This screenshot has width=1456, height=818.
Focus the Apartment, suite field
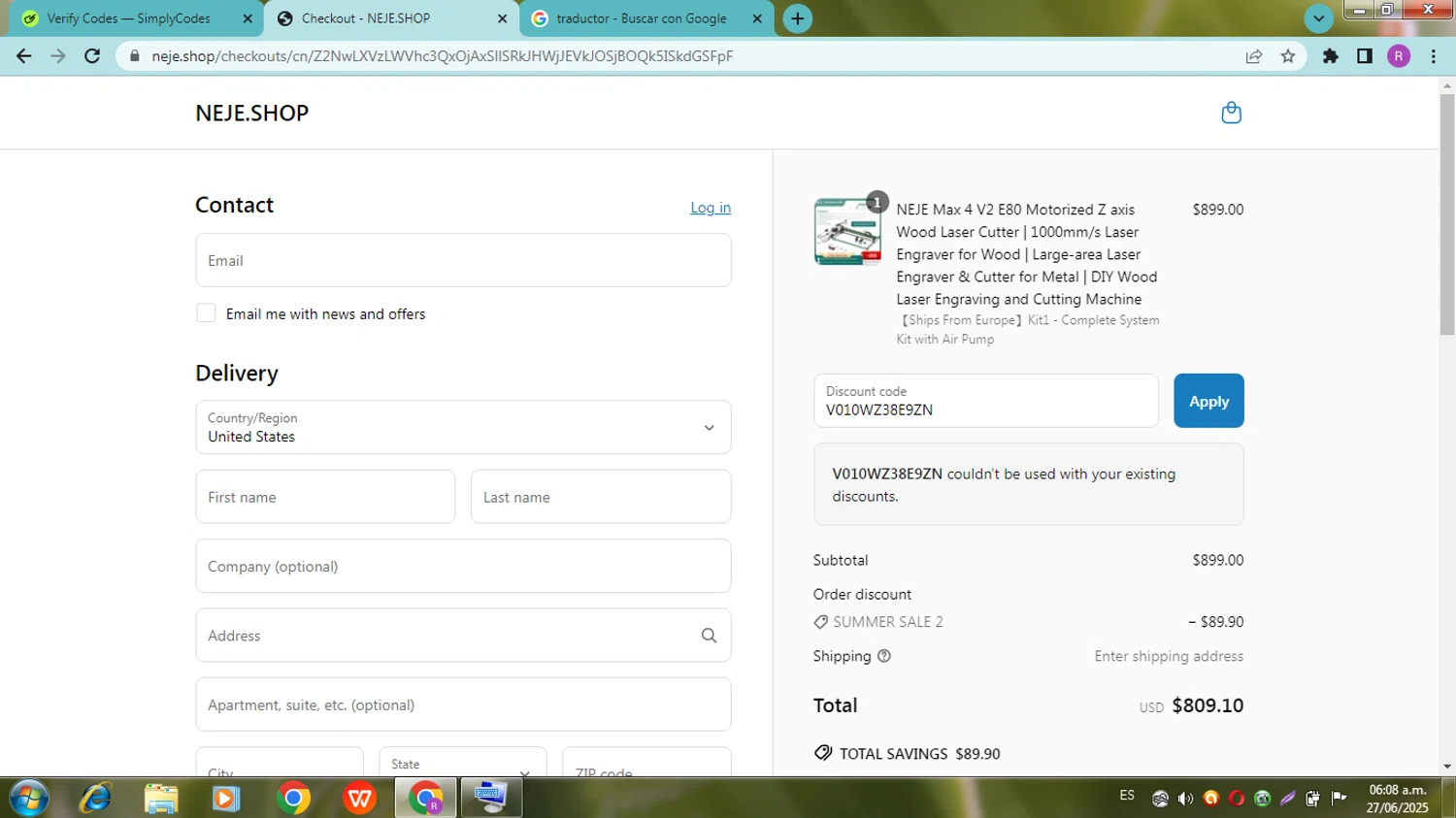(463, 704)
